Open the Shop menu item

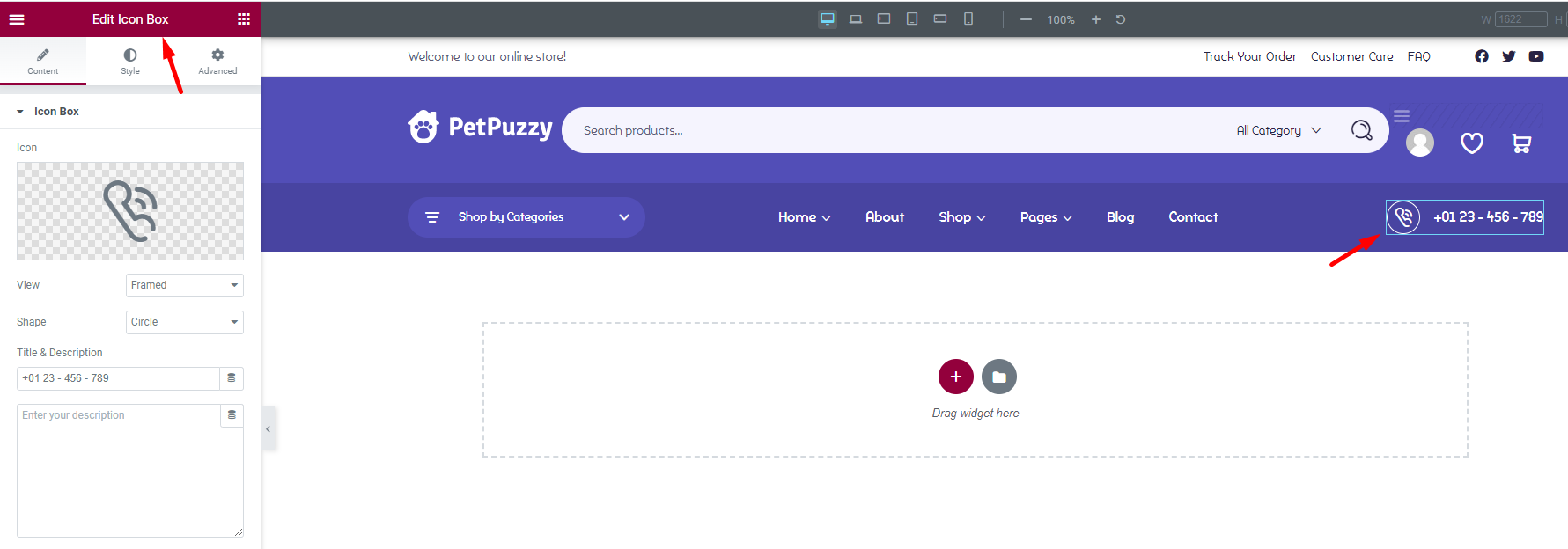962,217
